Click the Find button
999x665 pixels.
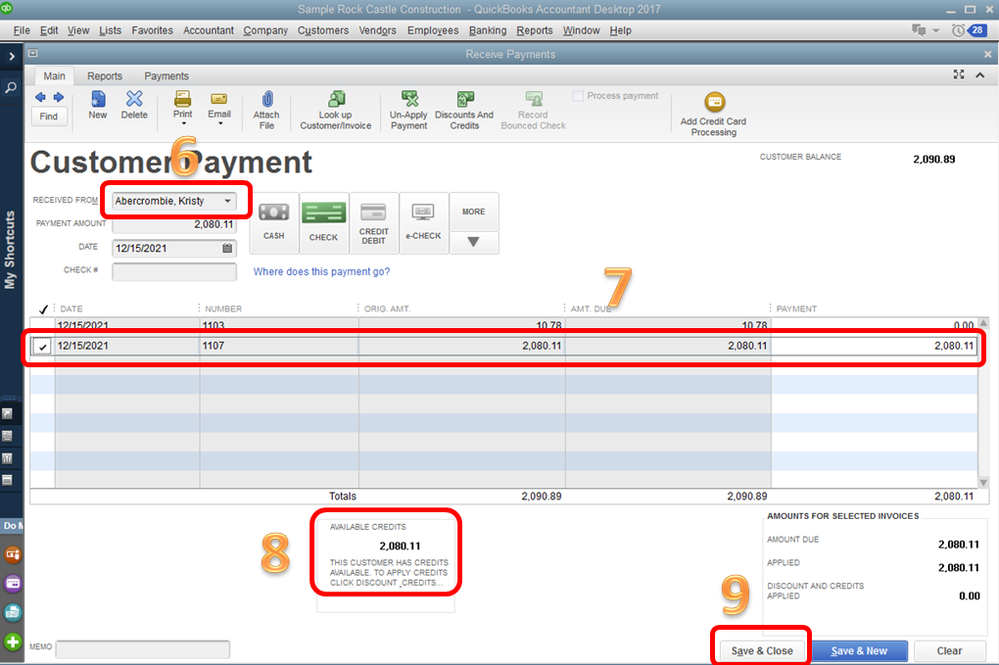click(48, 116)
